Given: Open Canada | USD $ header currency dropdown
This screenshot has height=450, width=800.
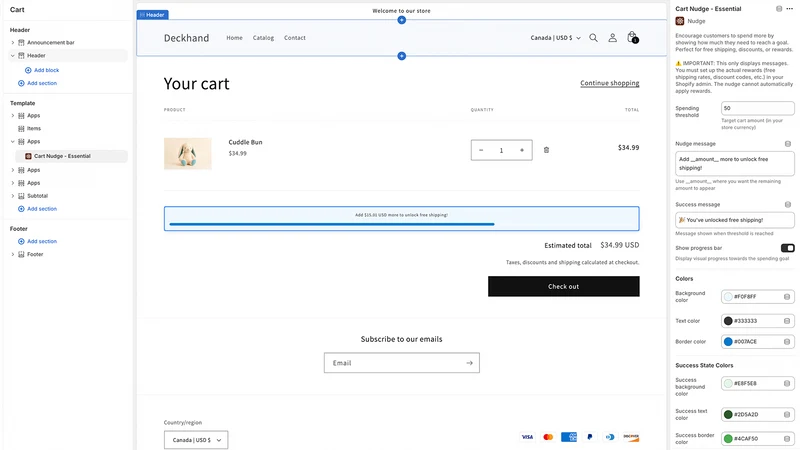Looking at the screenshot, I should (x=556, y=38).
